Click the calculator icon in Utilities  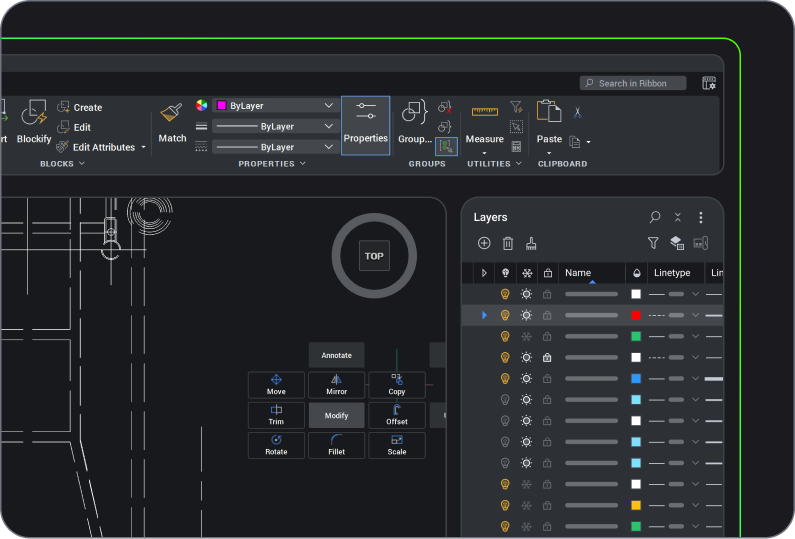pyautogui.click(x=516, y=147)
